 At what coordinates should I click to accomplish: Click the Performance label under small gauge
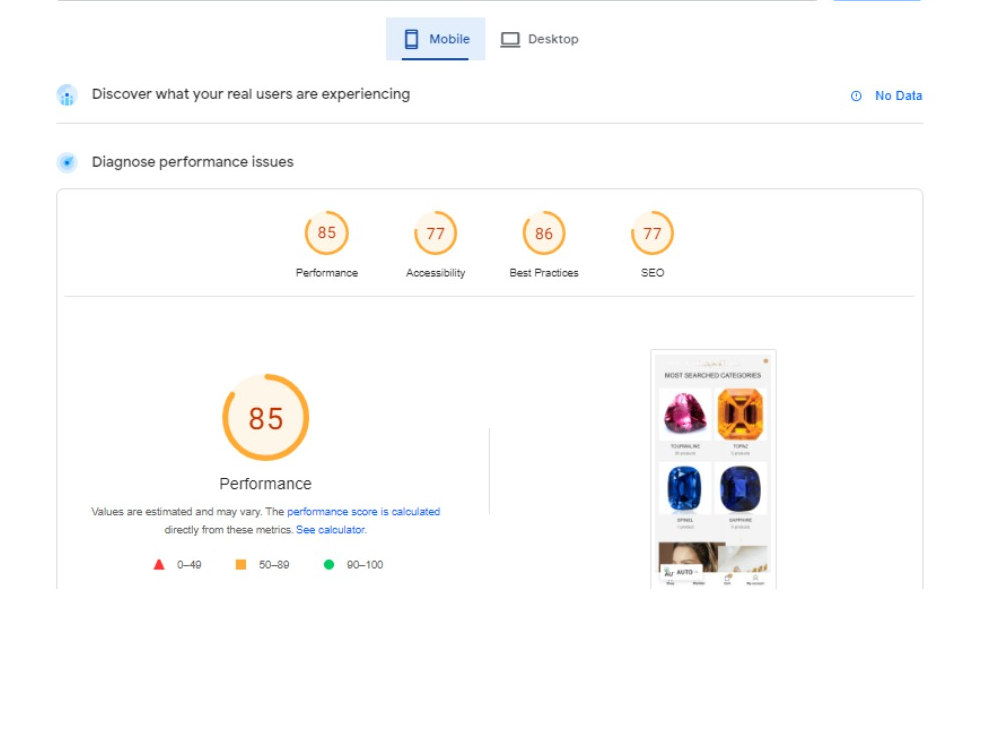point(327,273)
